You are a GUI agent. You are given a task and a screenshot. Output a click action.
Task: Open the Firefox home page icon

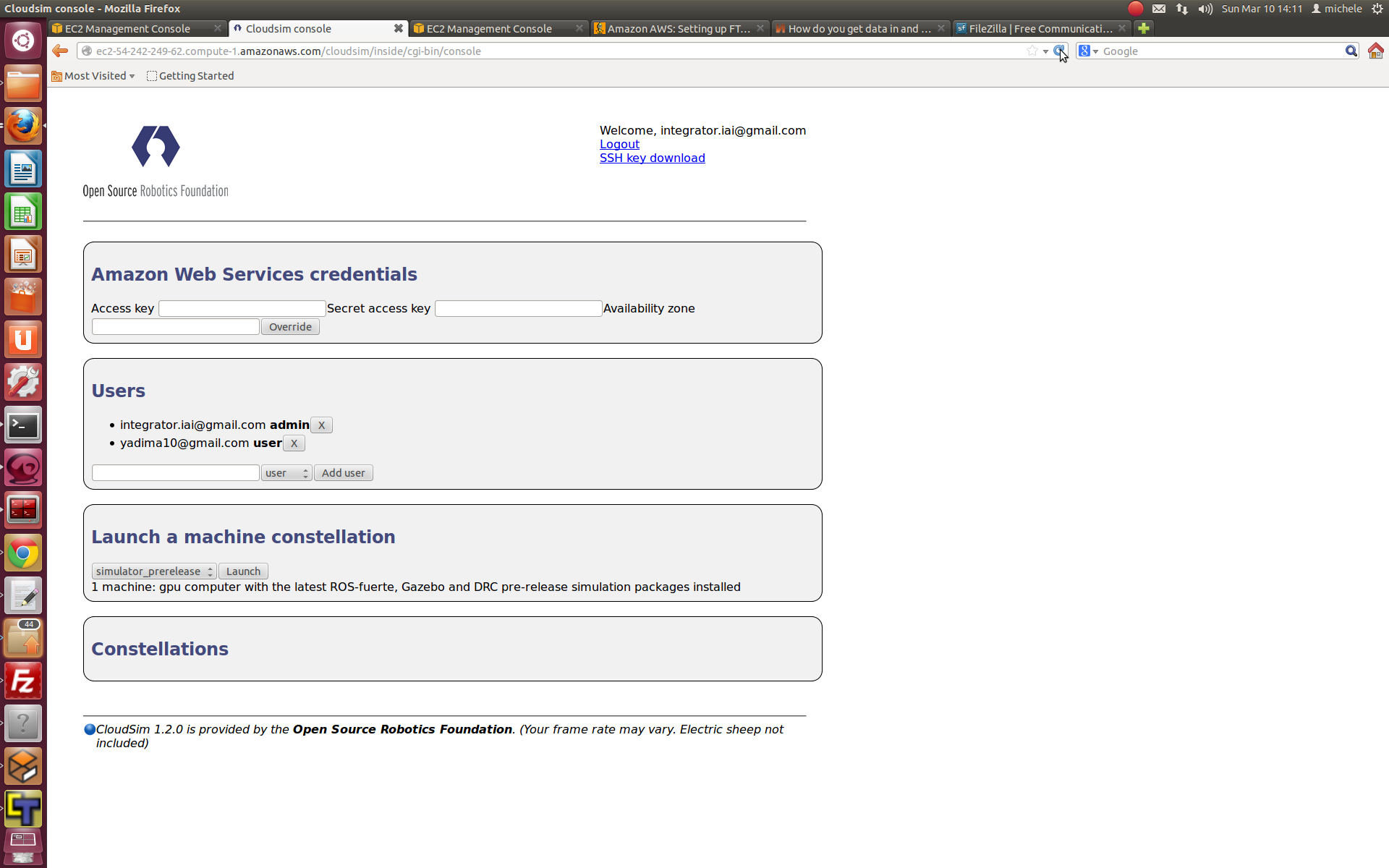point(1375,51)
